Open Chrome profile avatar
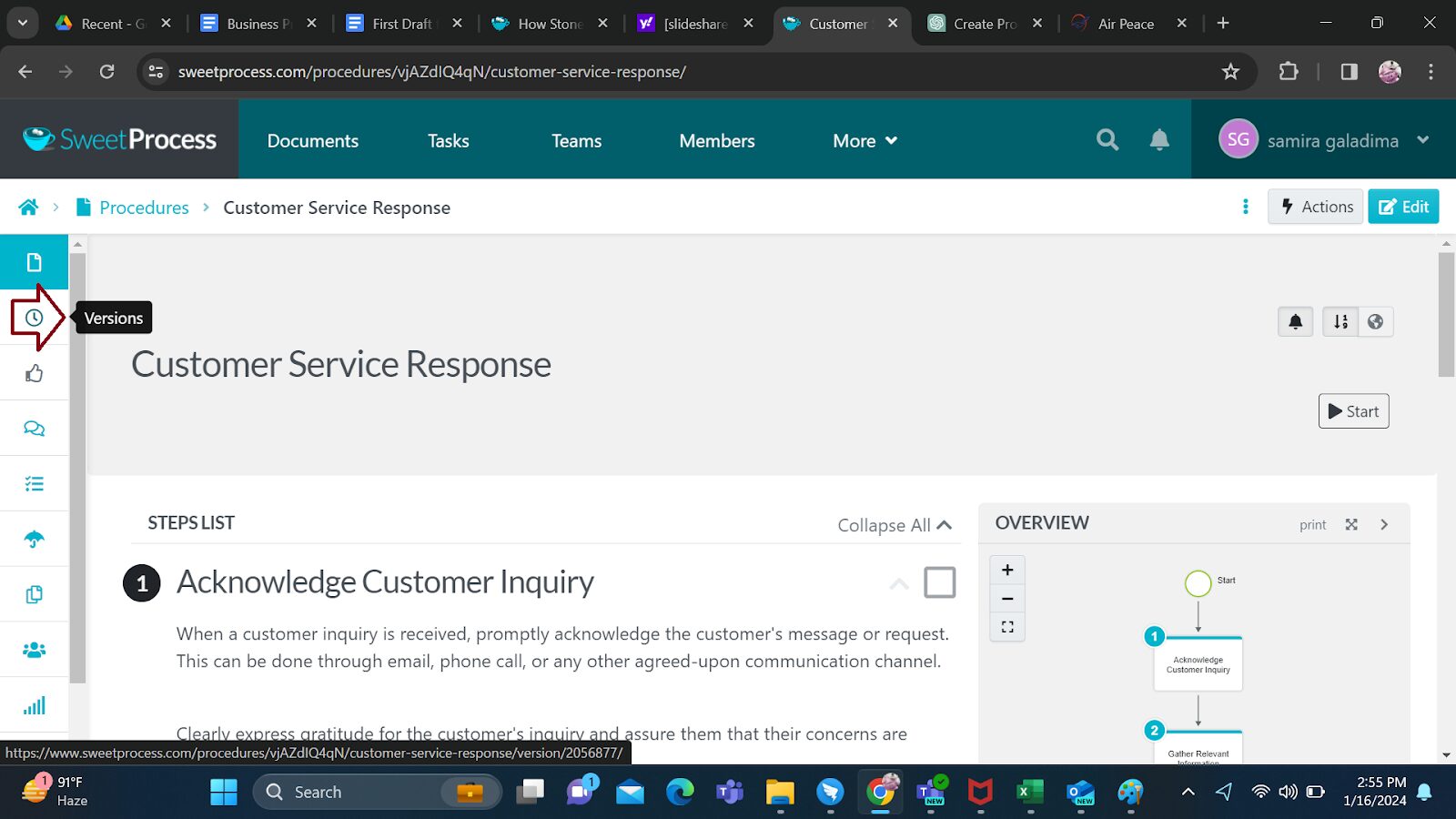1456x819 pixels. (x=1390, y=72)
